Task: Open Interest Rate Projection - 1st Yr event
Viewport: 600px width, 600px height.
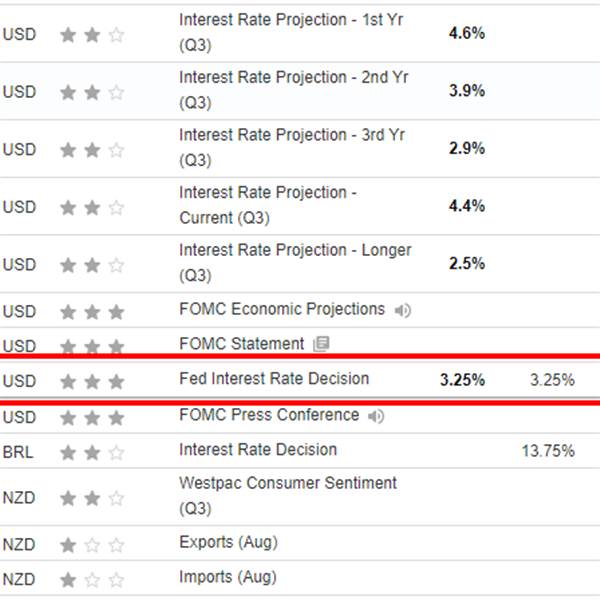Action: point(291,32)
